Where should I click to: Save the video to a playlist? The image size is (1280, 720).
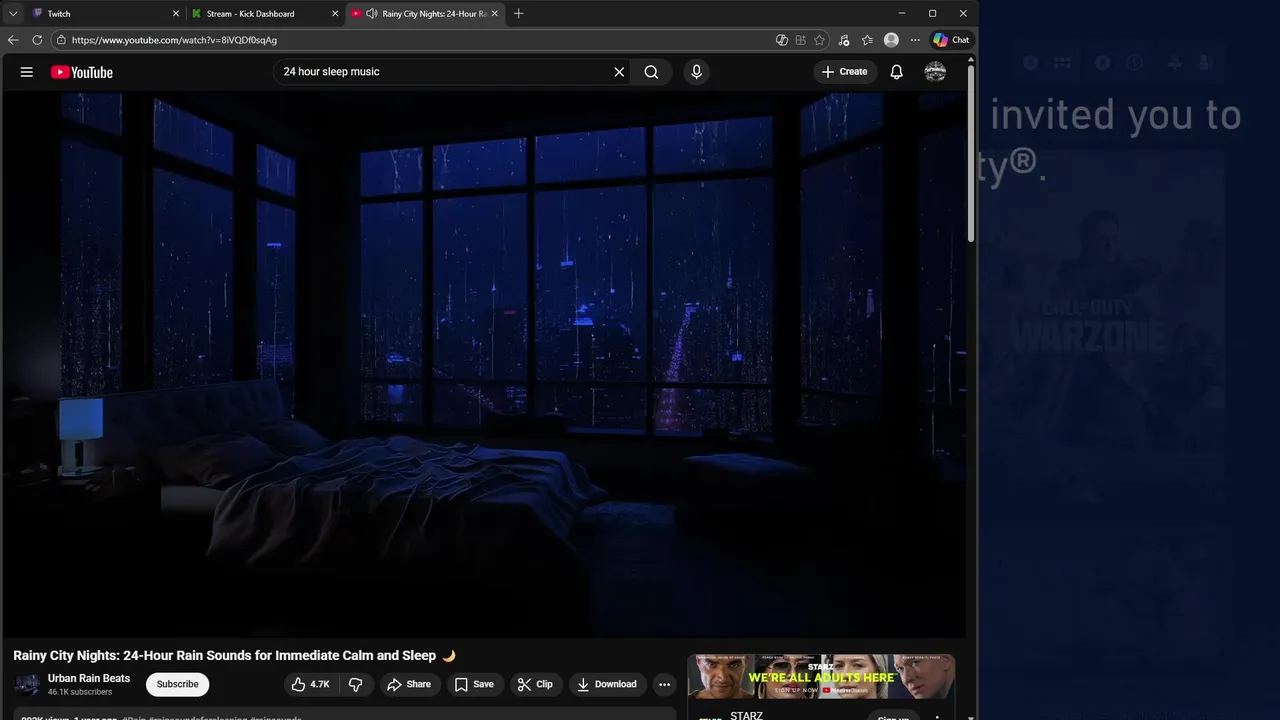click(474, 684)
